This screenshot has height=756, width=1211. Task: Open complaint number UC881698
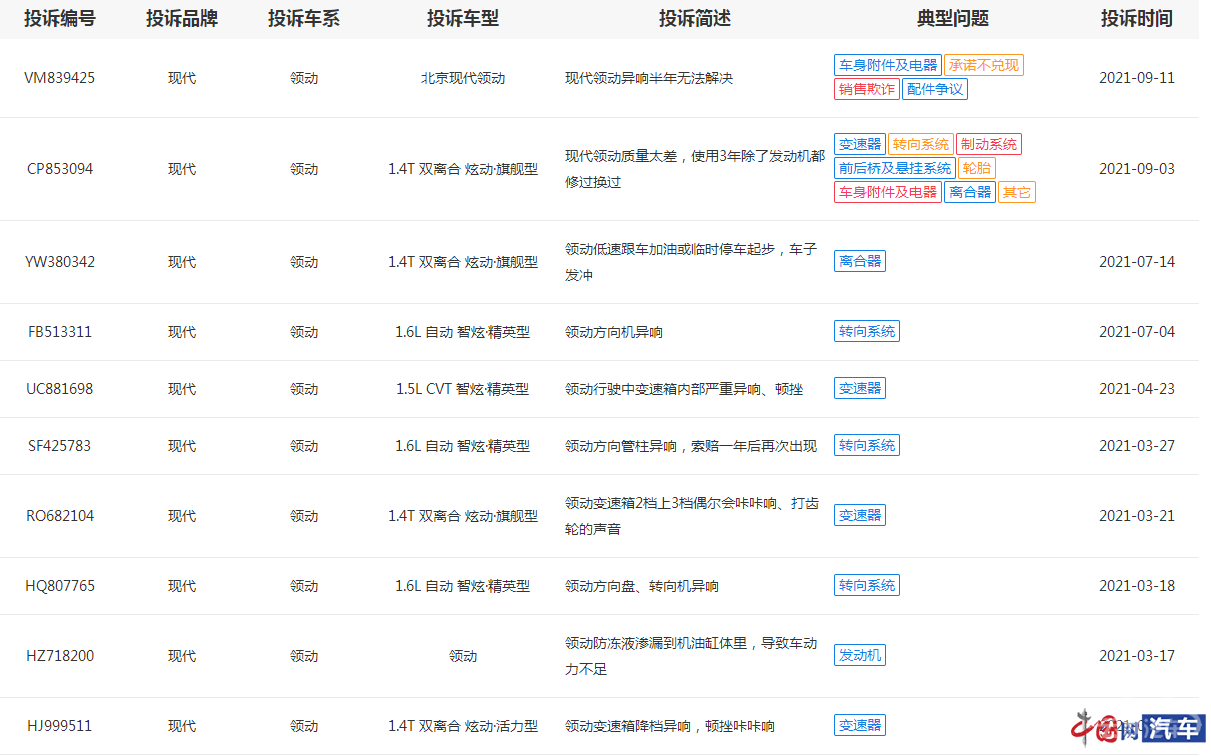click(x=60, y=389)
